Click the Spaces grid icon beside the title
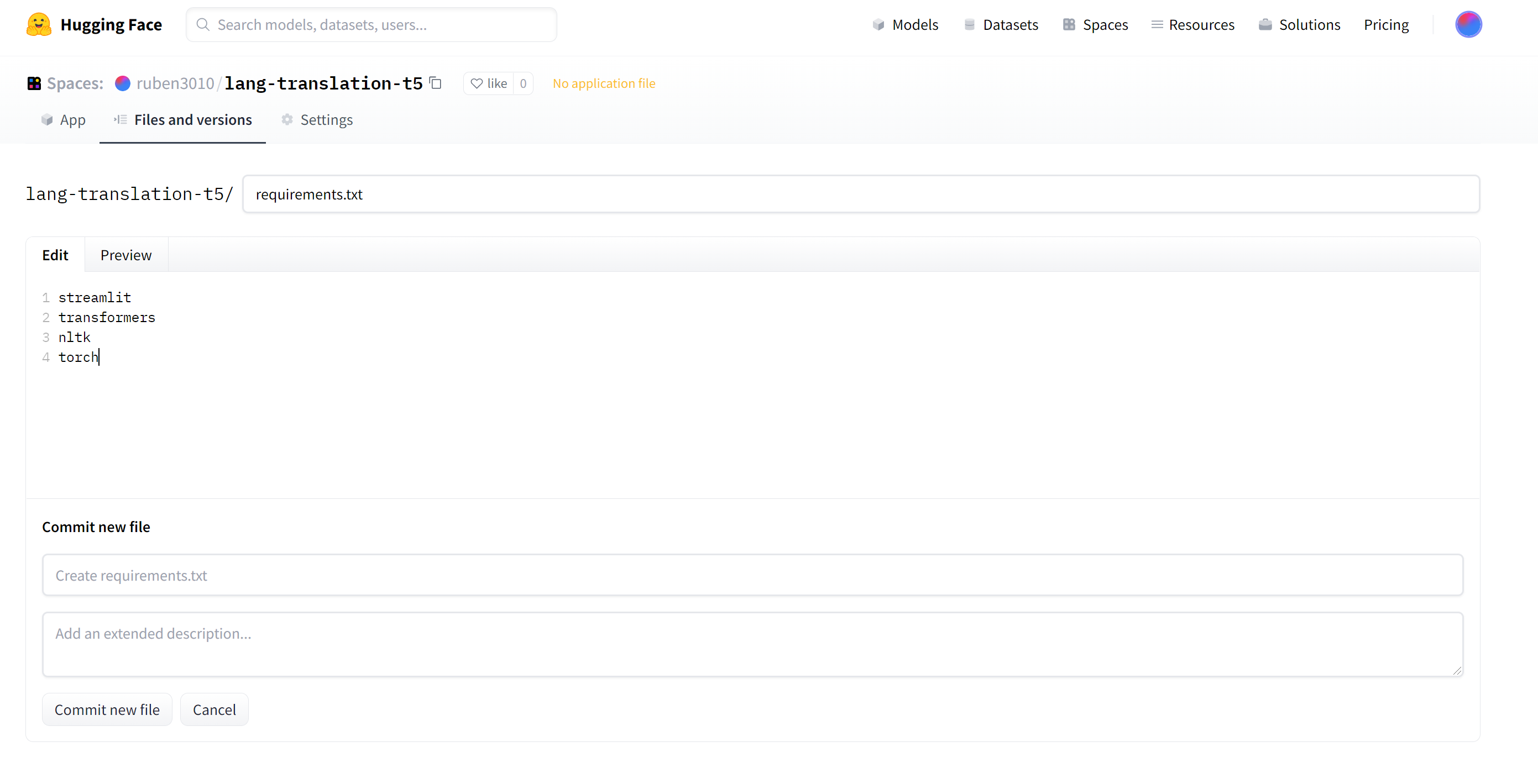 tap(34, 83)
